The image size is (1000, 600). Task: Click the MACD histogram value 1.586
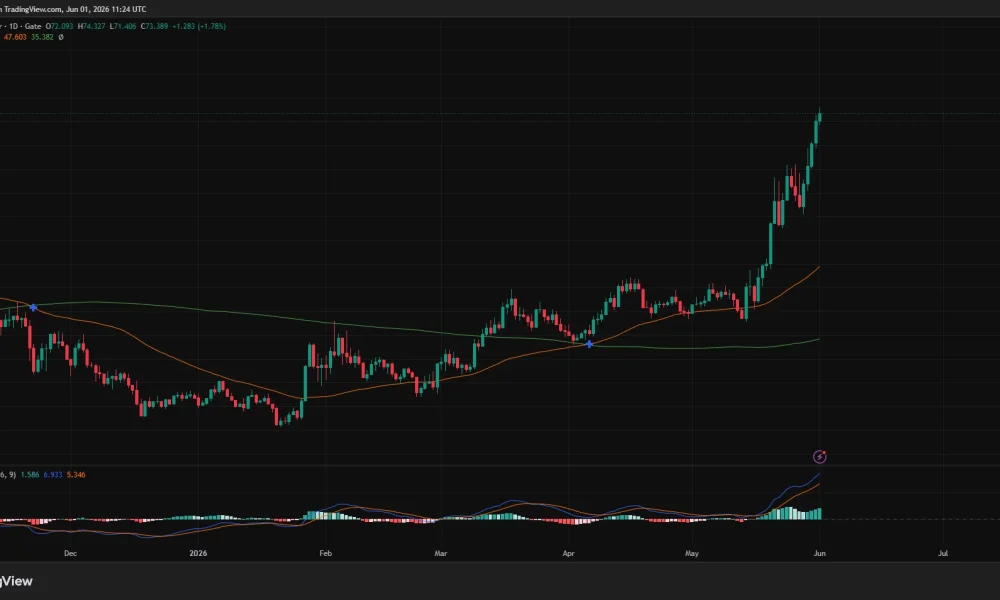pos(29,474)
